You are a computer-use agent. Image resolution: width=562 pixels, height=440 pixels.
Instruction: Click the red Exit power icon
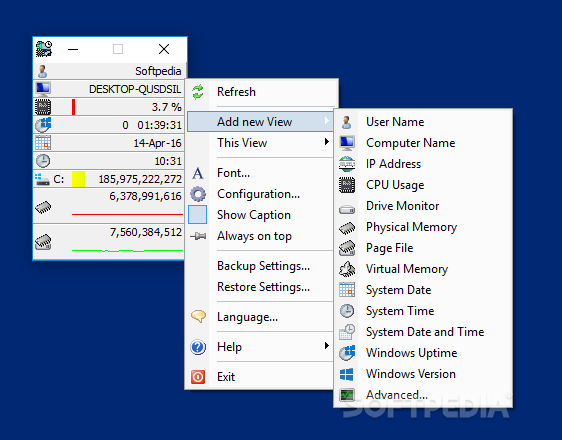pyautogui.click(x=198, y=377)
